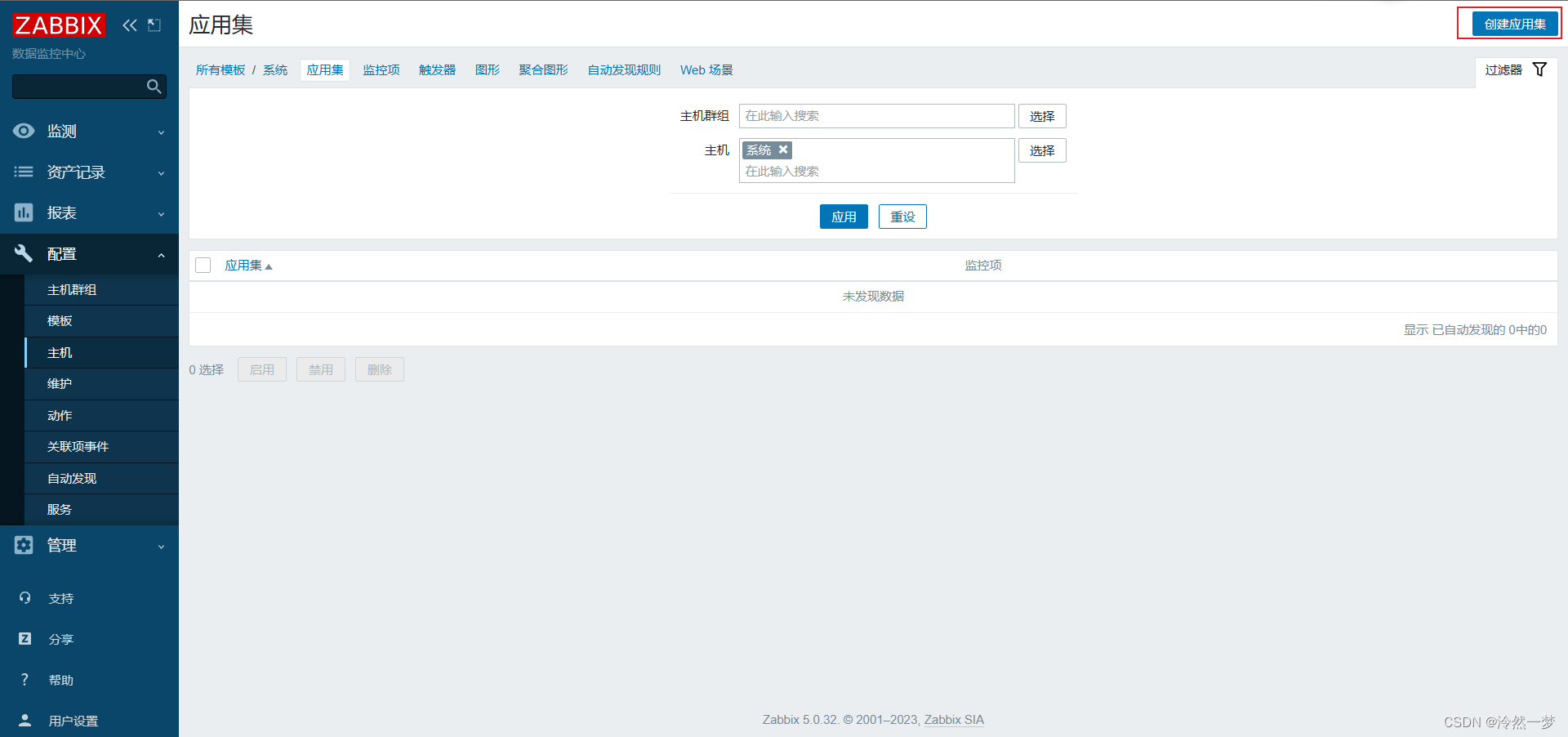Open the 模板 submenu item
Screen dimensions: 1568x737
point(101,321)
